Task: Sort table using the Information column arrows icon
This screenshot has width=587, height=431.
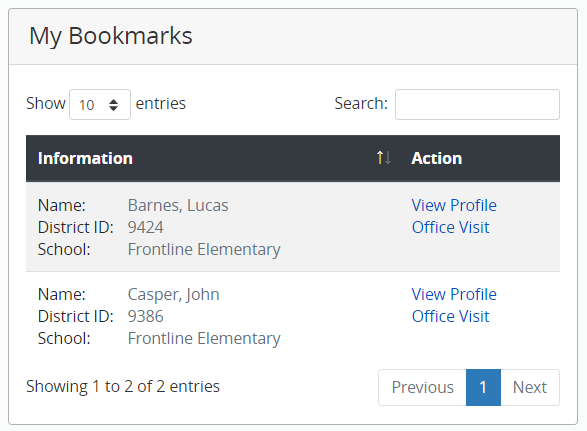Action: click(x=384, y=158)
